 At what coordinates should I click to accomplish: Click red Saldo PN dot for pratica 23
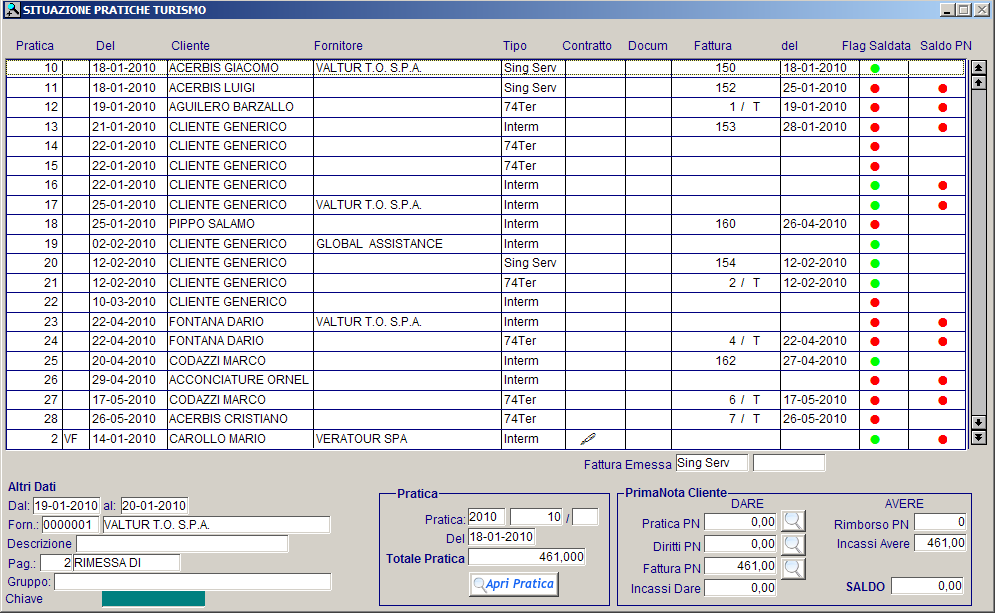click(x=942, y=322)
